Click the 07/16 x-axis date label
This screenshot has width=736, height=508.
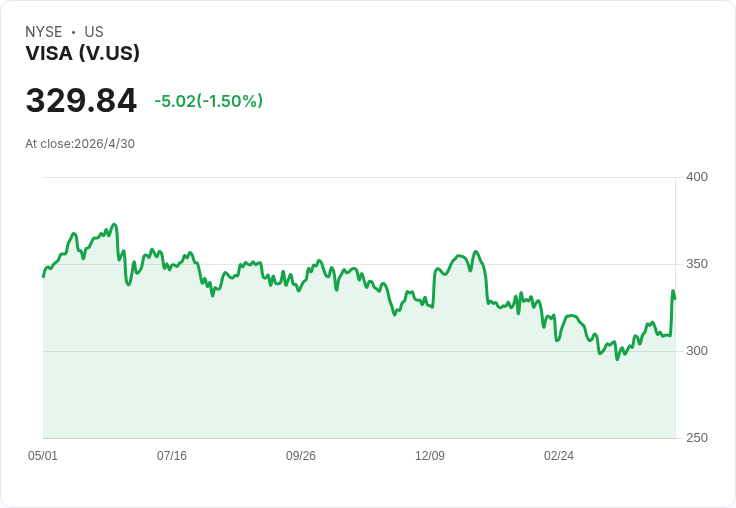coord(172,456)
